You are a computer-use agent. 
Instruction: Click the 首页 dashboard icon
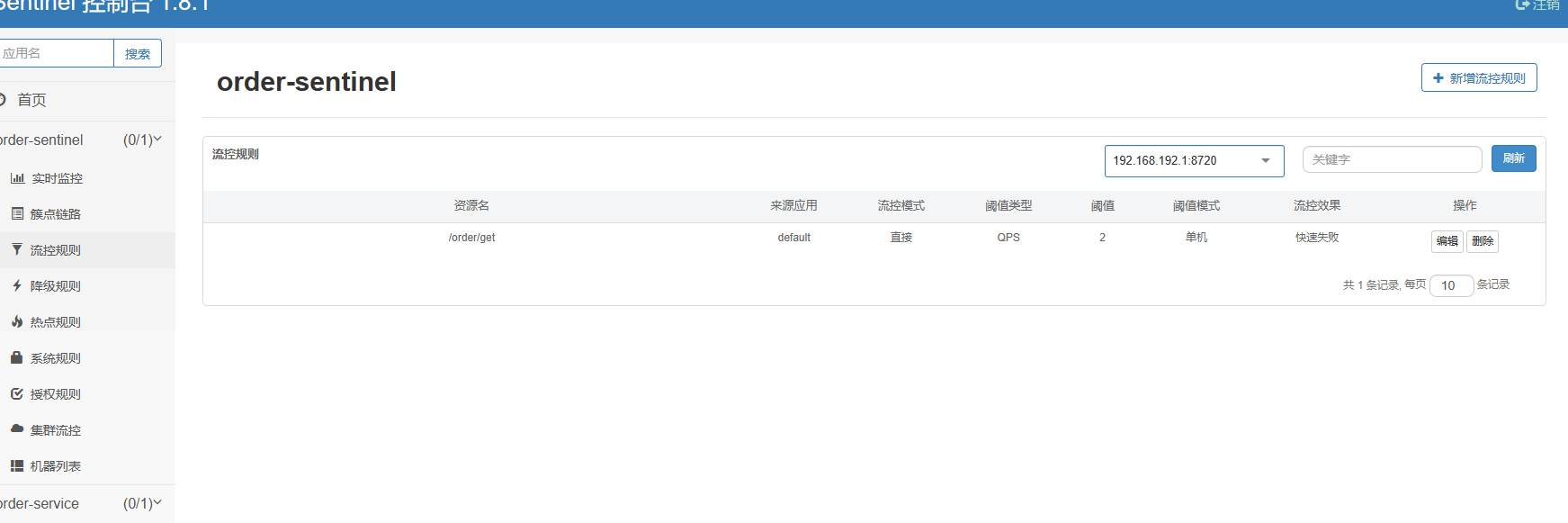point(3,99)
